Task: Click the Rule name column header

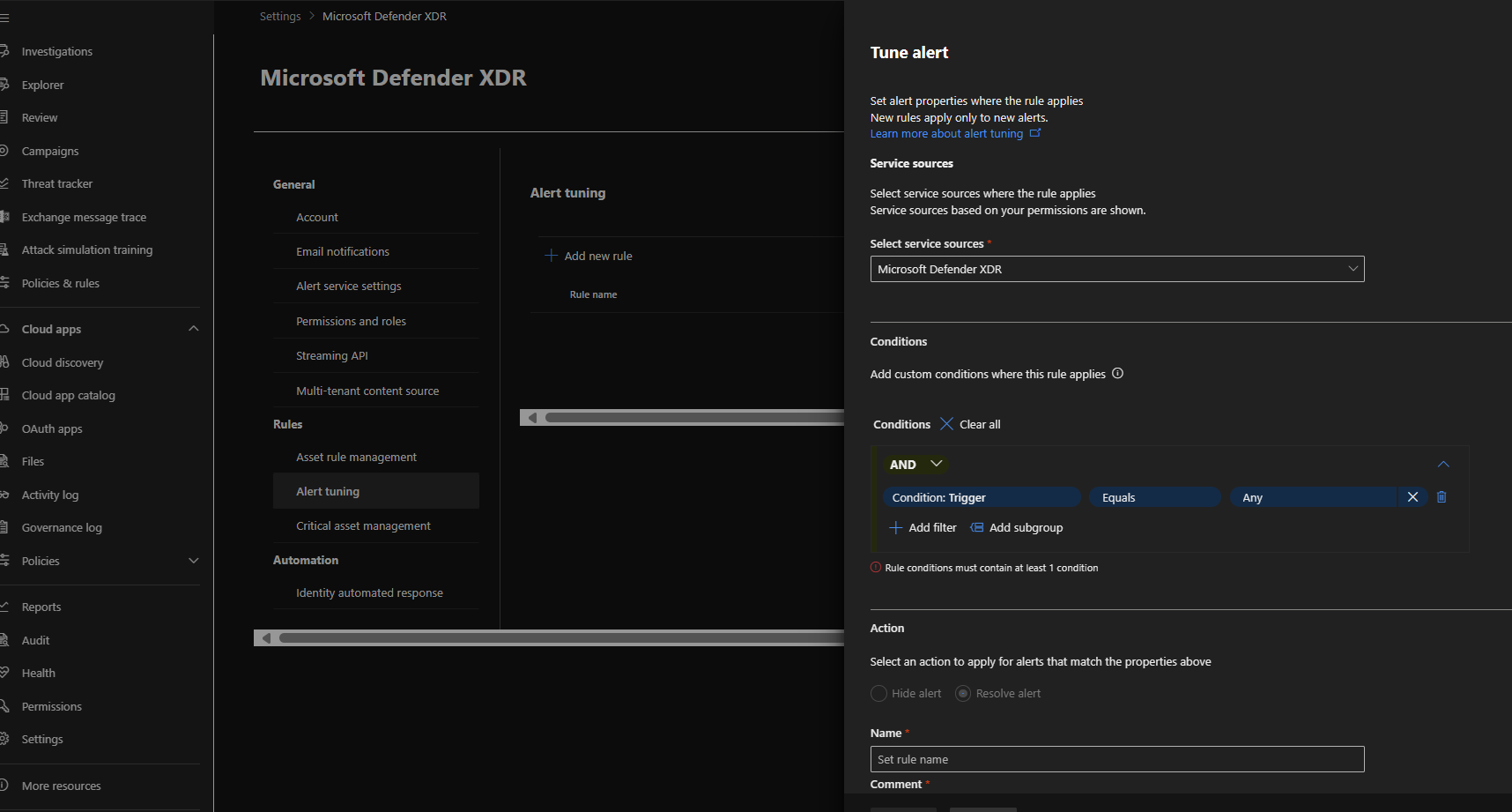Action: [593, 294]
